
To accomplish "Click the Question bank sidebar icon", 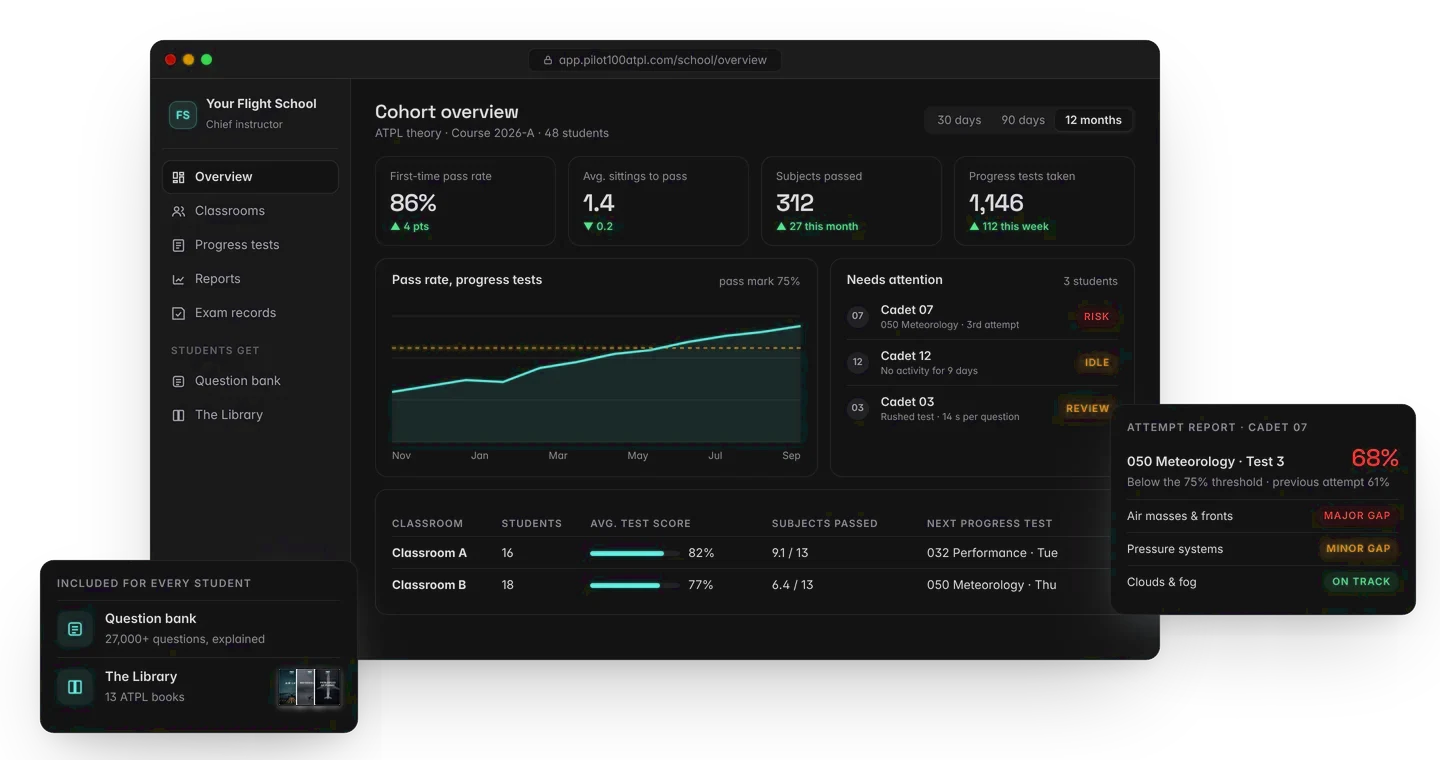I will (178, 381).
